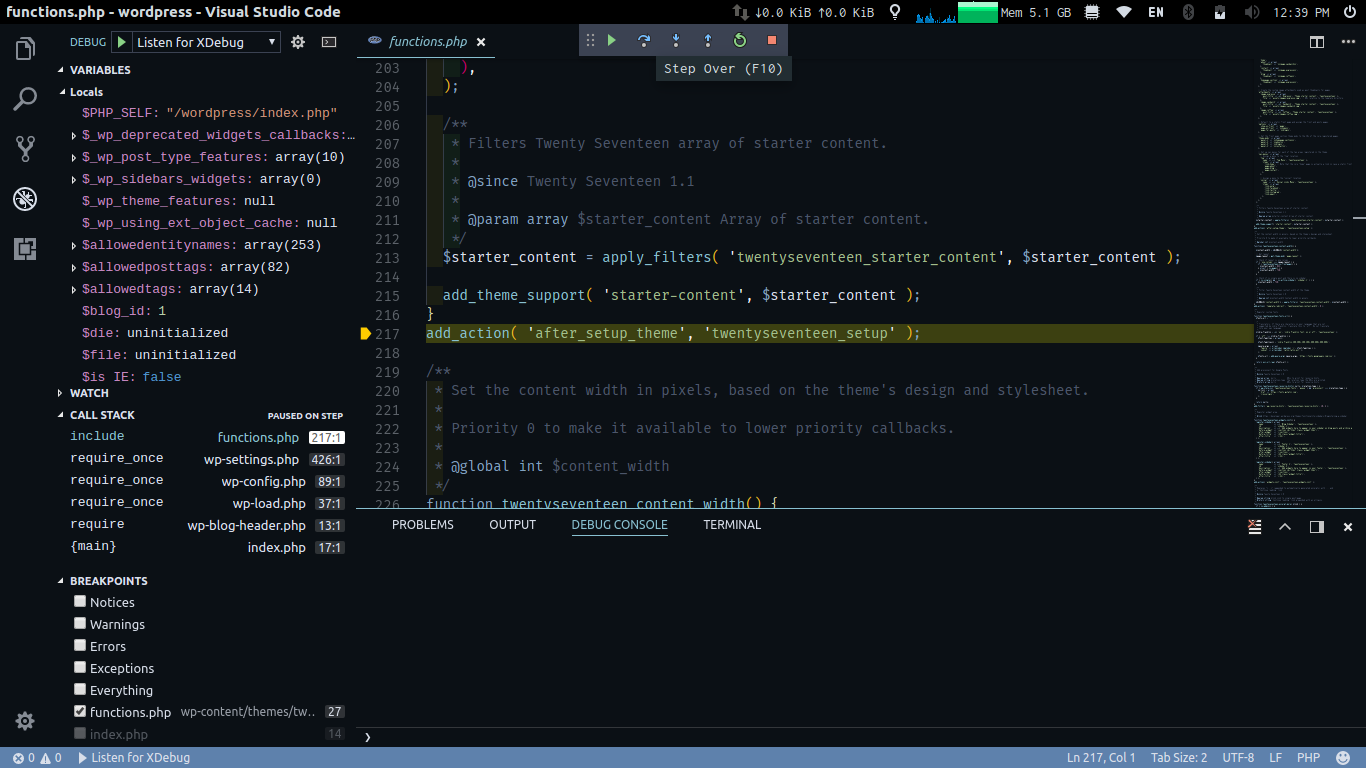1366x768 pixels.
Task: Enable the Warnings breakpoint checkbox
Action: [79, 624]
